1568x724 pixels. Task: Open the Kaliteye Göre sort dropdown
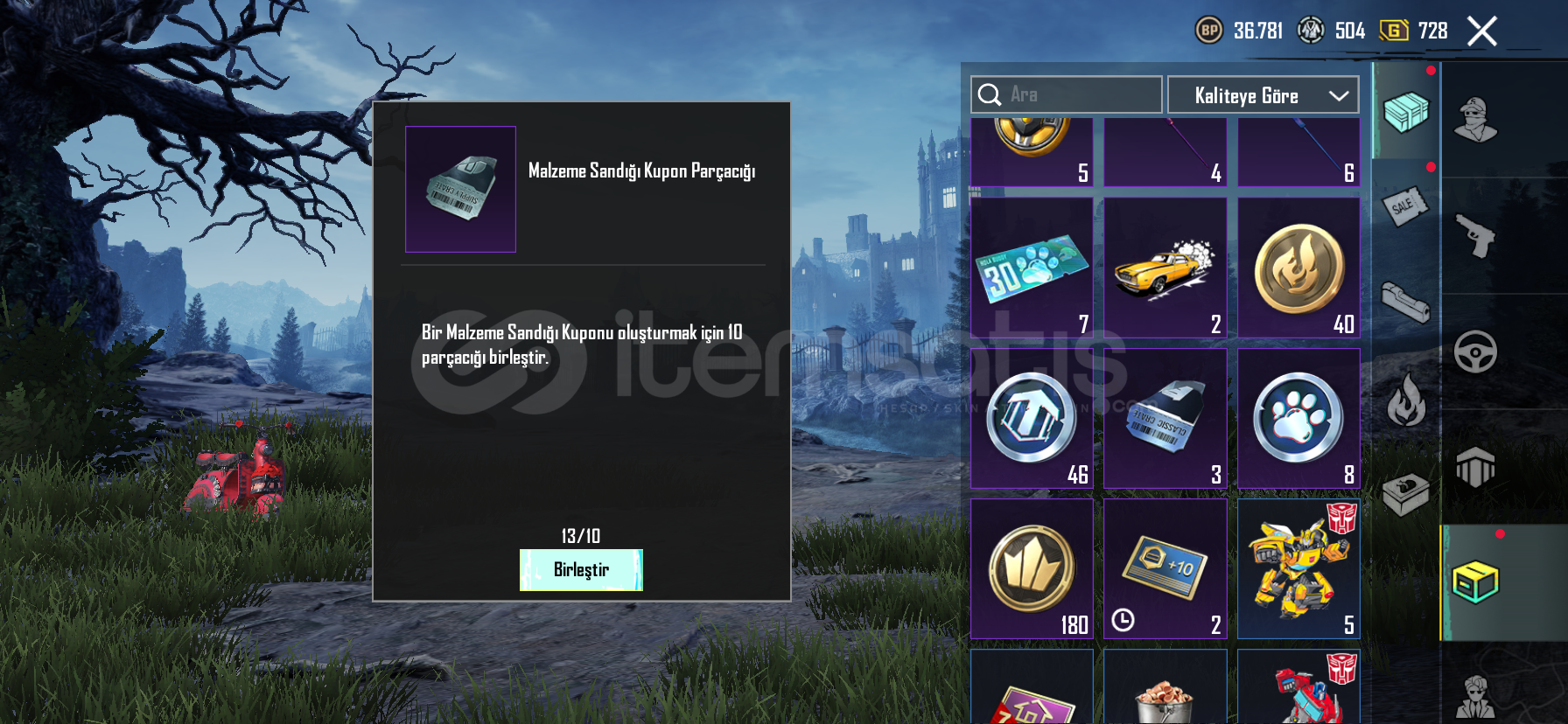tap(1263, 95)
